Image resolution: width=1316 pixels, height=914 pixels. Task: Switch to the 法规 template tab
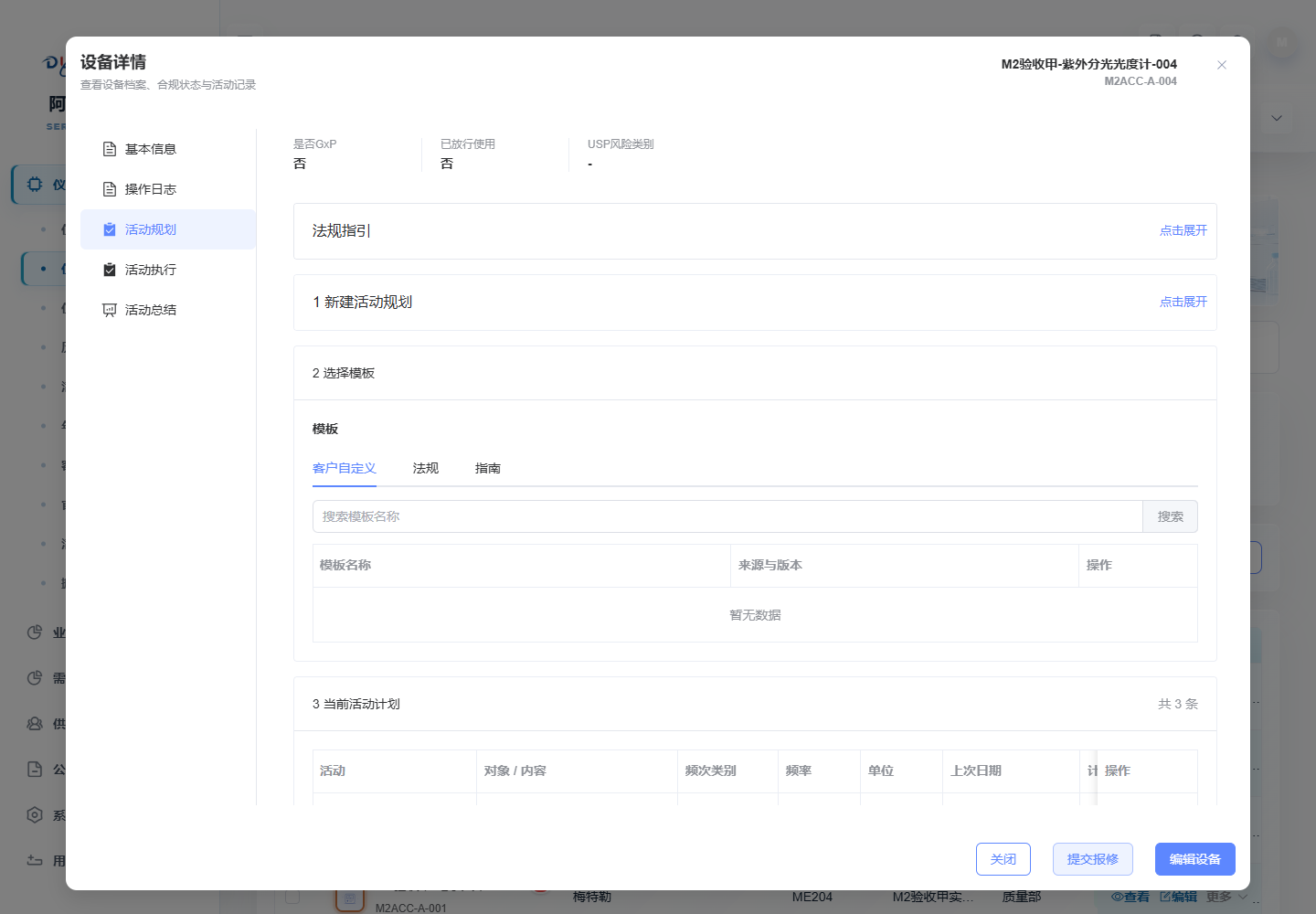click(x=426, y=468)
